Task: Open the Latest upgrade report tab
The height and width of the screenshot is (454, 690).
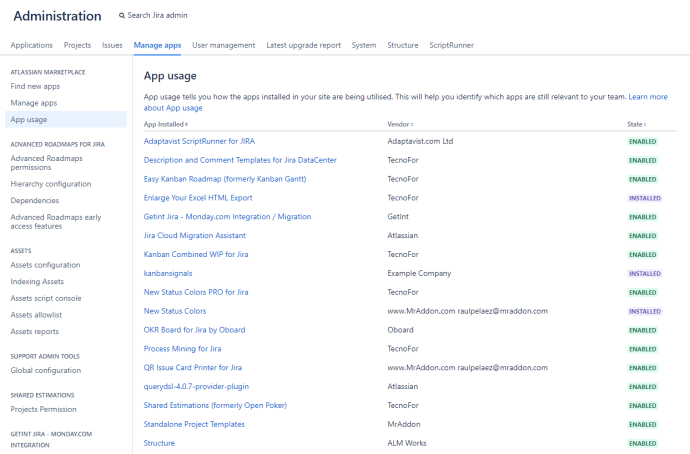Action: pos(303,45)
